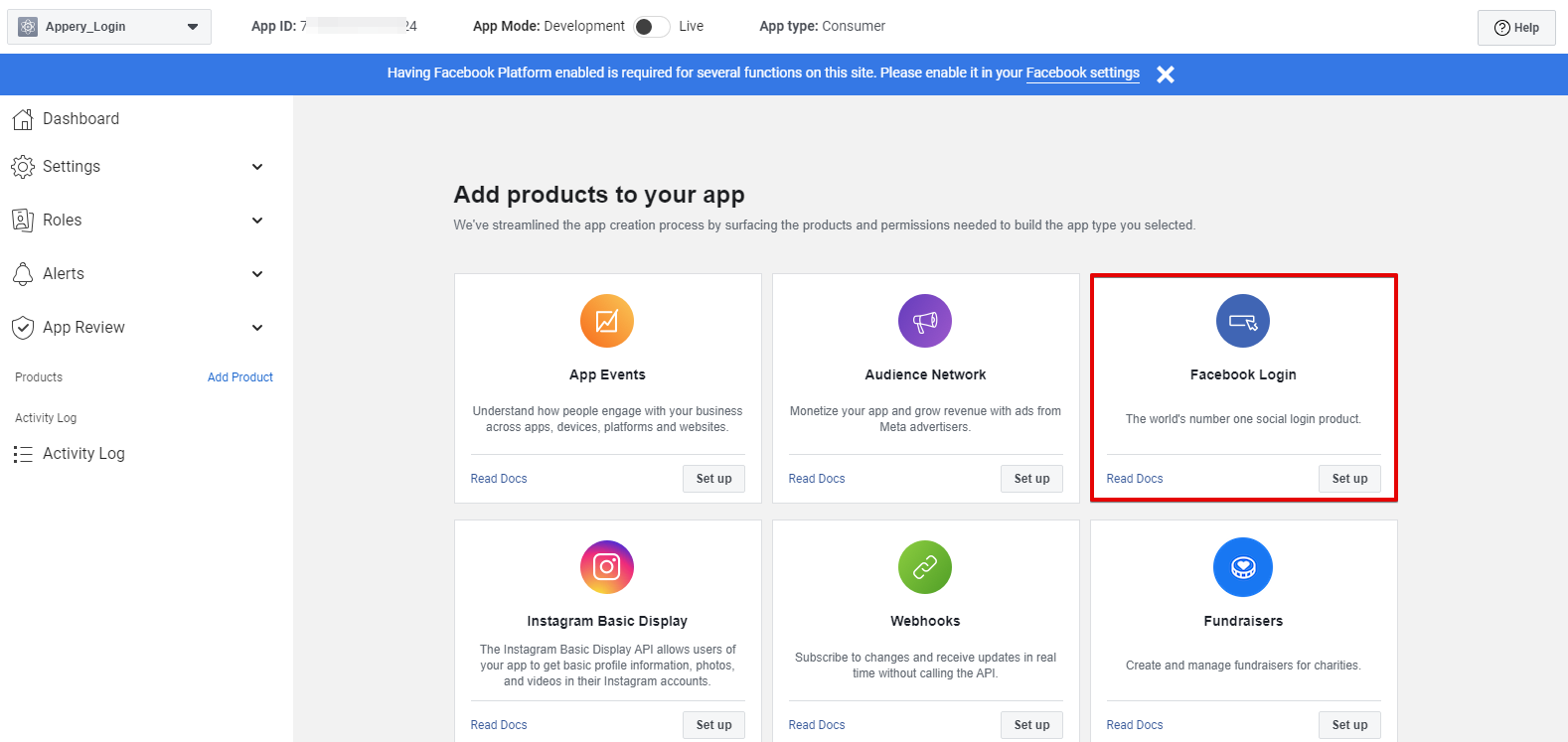Click the Alerts bell icon
Image resolution: width=1568 pixels, height=742 pixels.
pos(23,274)
